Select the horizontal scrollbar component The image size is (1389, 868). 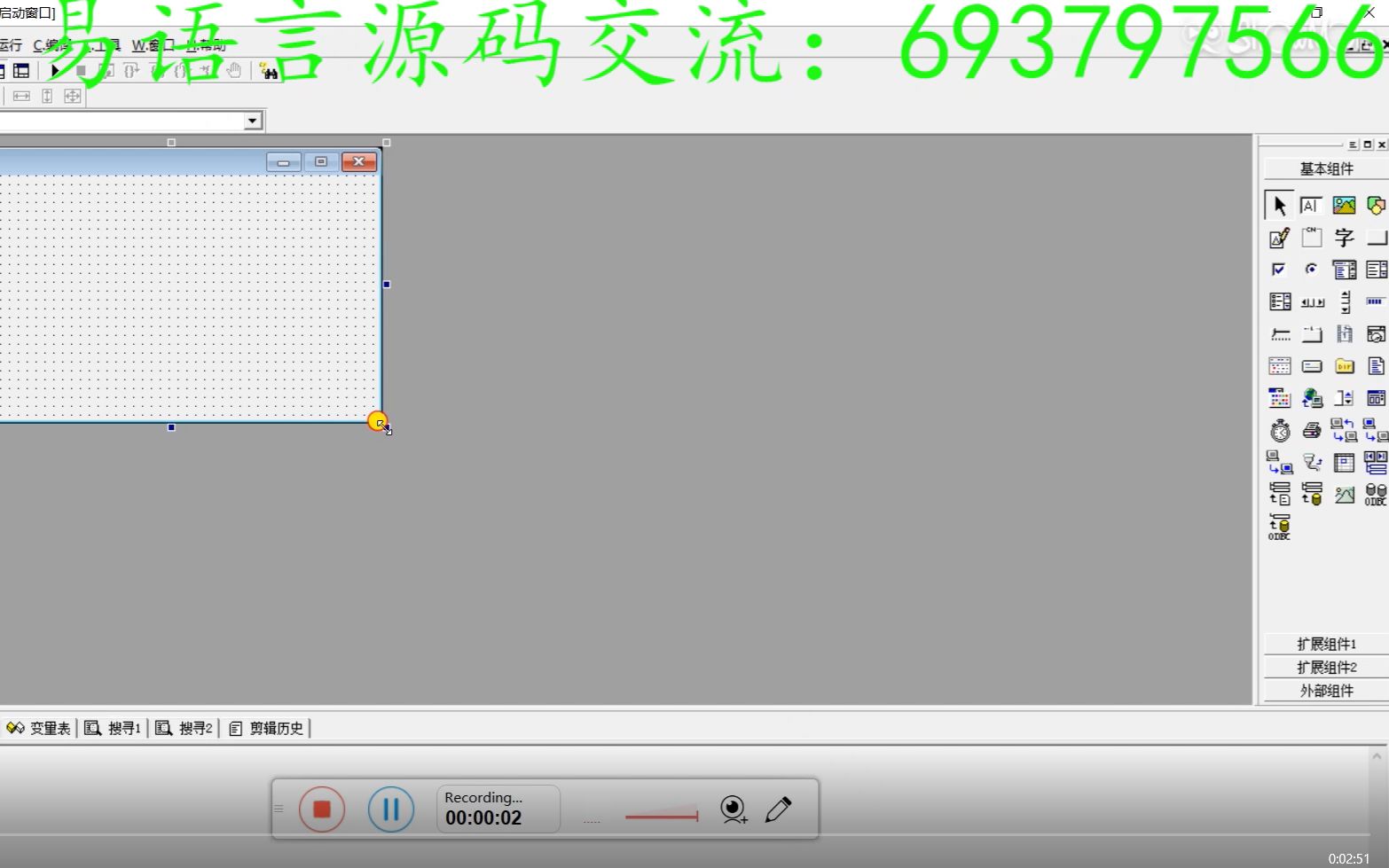tap(1311, 302)
